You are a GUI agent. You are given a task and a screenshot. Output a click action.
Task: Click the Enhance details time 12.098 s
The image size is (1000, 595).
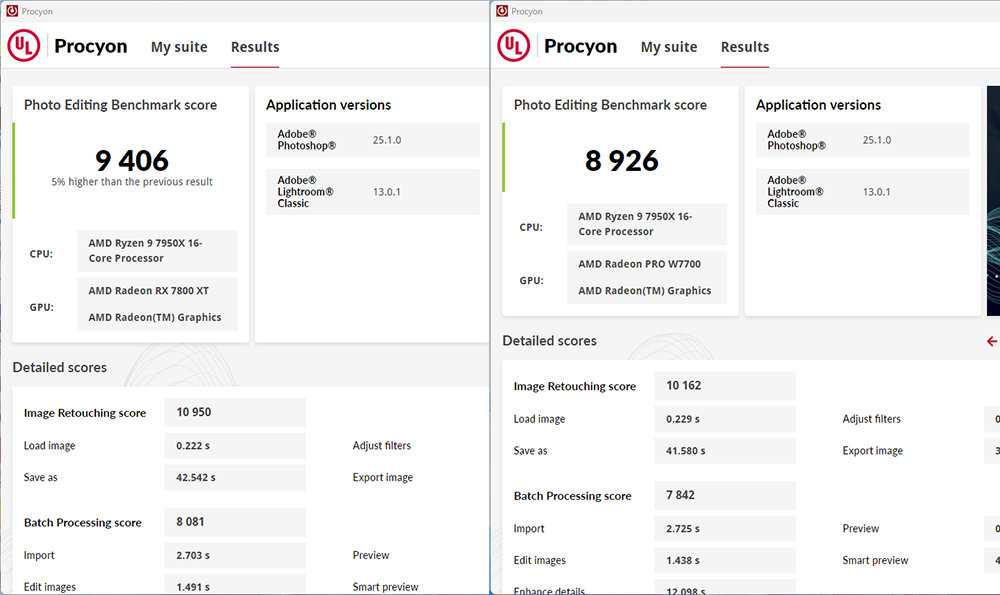686,590
